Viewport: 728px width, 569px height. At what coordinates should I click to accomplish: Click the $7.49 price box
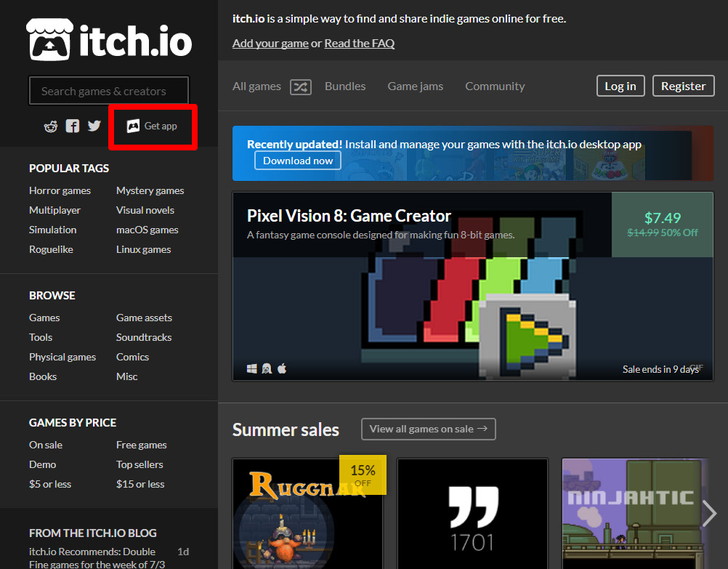[662, 224]
